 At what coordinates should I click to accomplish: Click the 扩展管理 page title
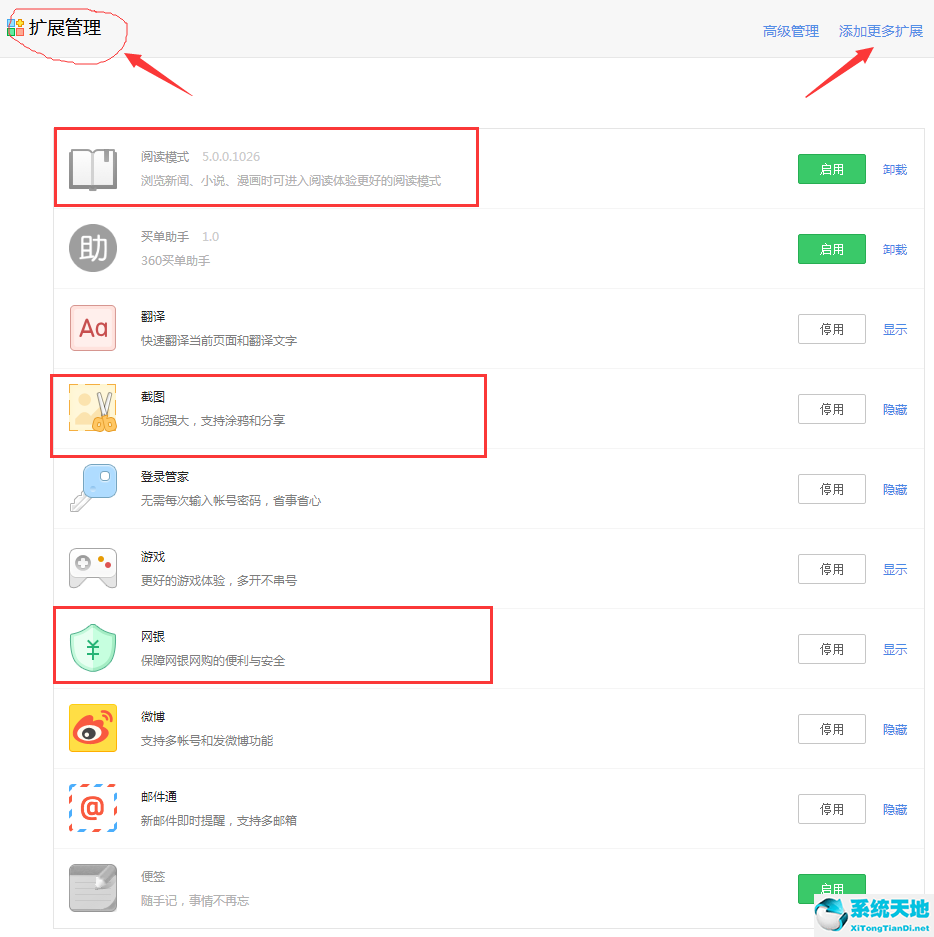pyautogui.click(x=65, y=27)
